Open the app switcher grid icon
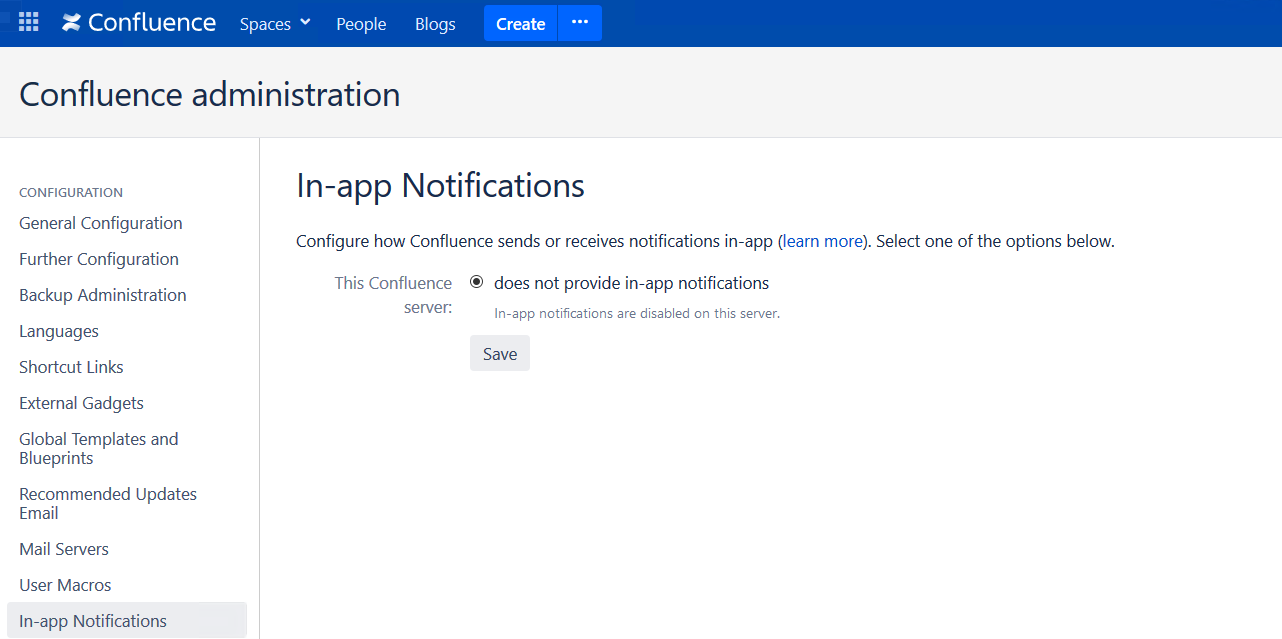The image size is (1282, 639). [x=29, y=22]
